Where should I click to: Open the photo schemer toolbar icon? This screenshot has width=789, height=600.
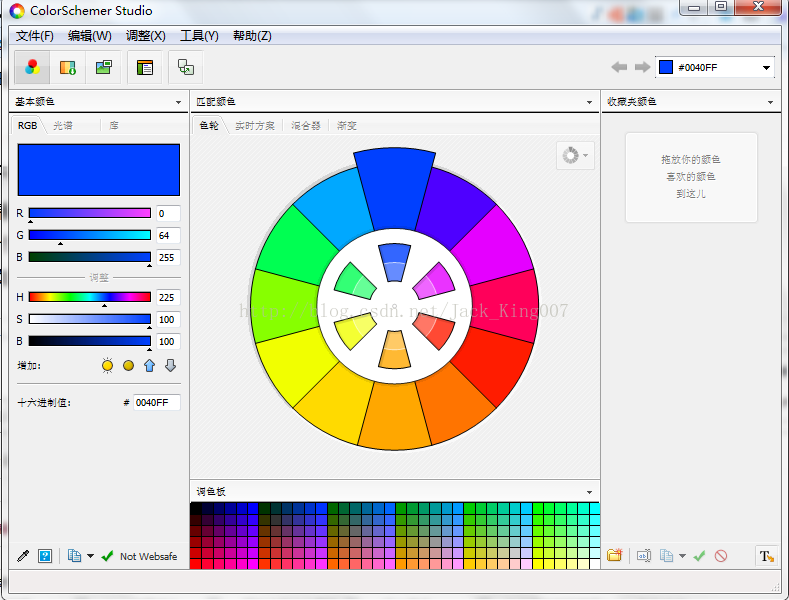[x=104, y=67]
